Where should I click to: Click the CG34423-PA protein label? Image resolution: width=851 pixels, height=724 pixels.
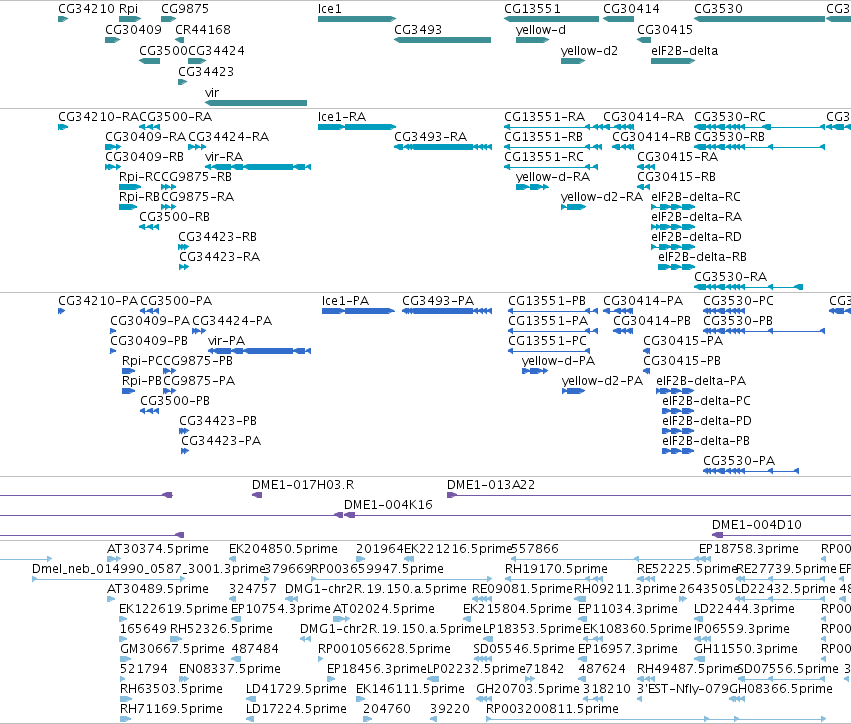point(221,441)
